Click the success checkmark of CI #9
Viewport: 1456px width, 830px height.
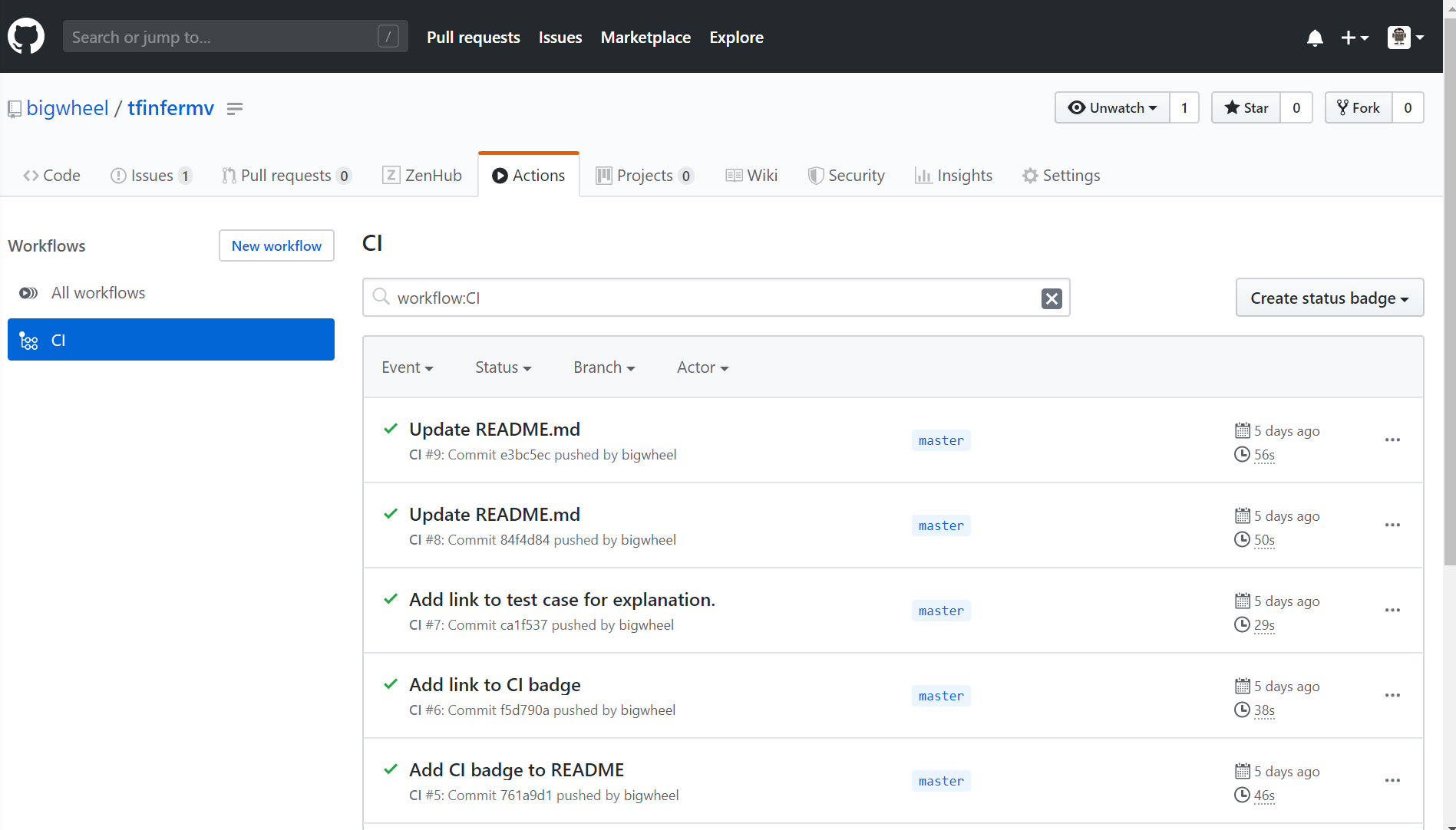click(x=391, y=429)
